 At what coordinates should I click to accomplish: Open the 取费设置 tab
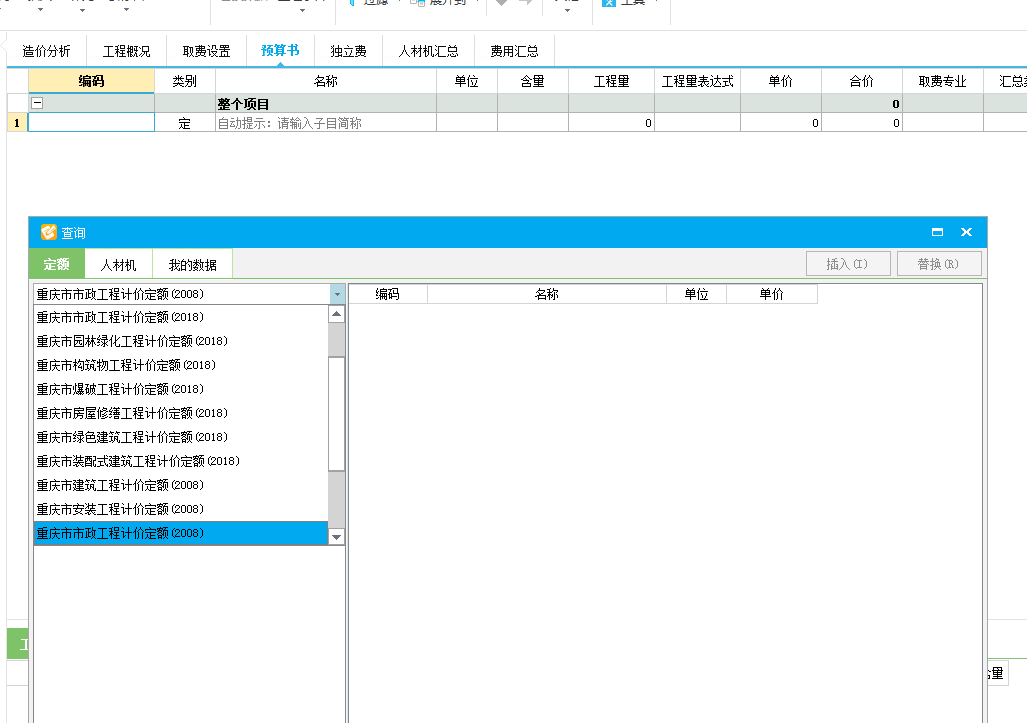pos(206,51)
